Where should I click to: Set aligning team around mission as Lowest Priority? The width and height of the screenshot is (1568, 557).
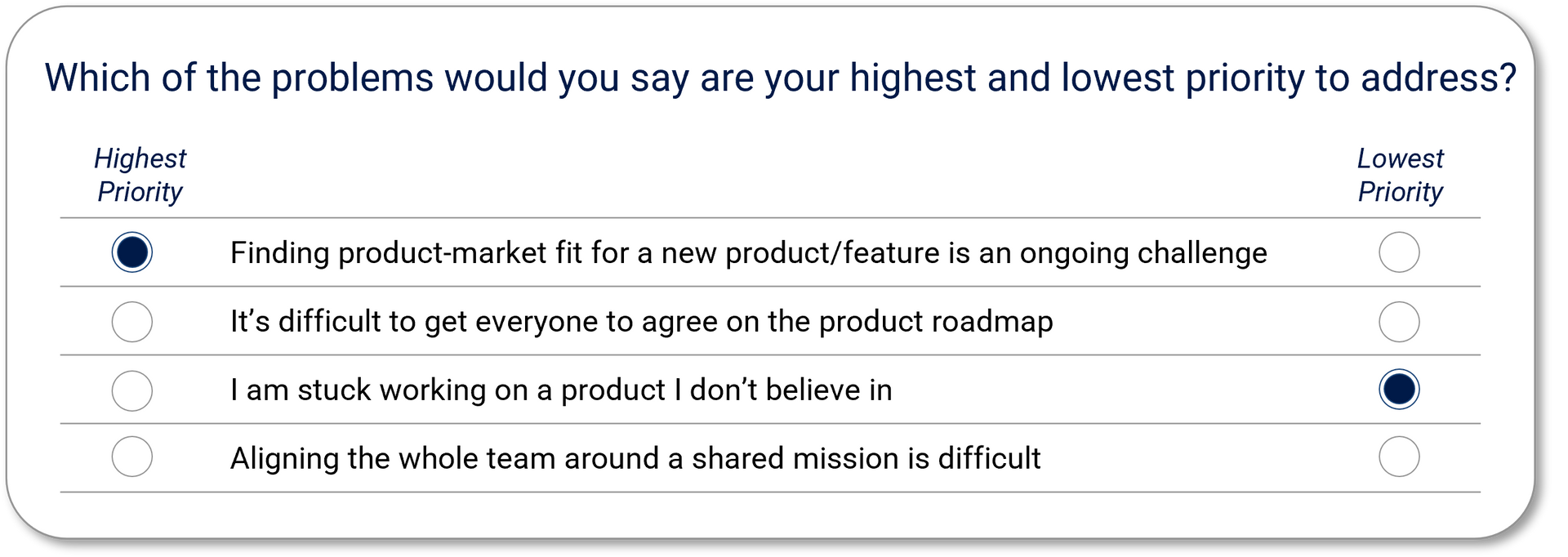pyautogui.click(x=1399, y=457)
